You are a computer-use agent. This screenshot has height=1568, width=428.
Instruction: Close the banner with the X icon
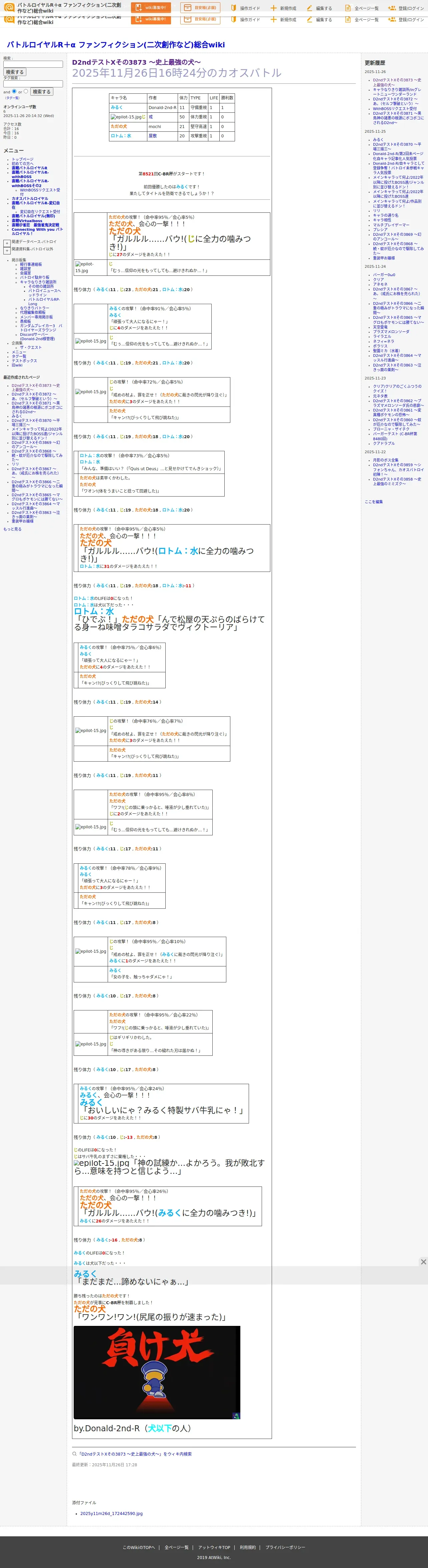423,1262
